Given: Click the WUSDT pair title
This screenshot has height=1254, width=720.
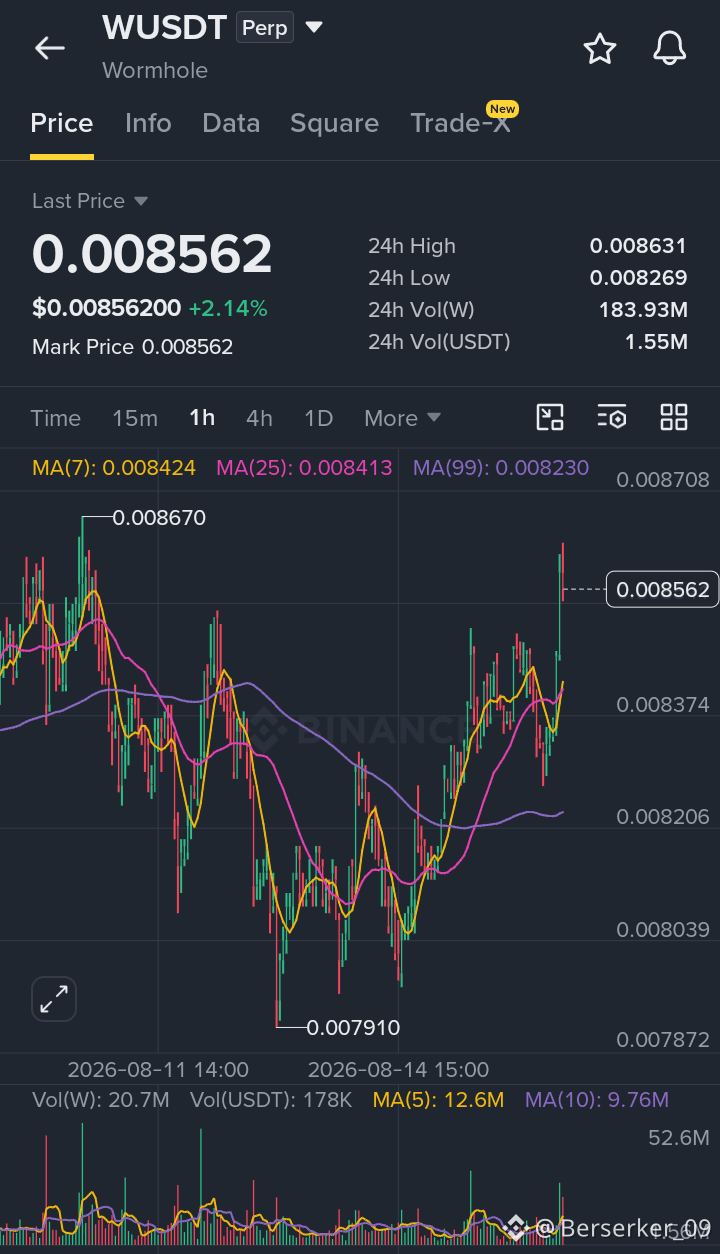Looking at the screenshot, I should click(x=165, y=28).
